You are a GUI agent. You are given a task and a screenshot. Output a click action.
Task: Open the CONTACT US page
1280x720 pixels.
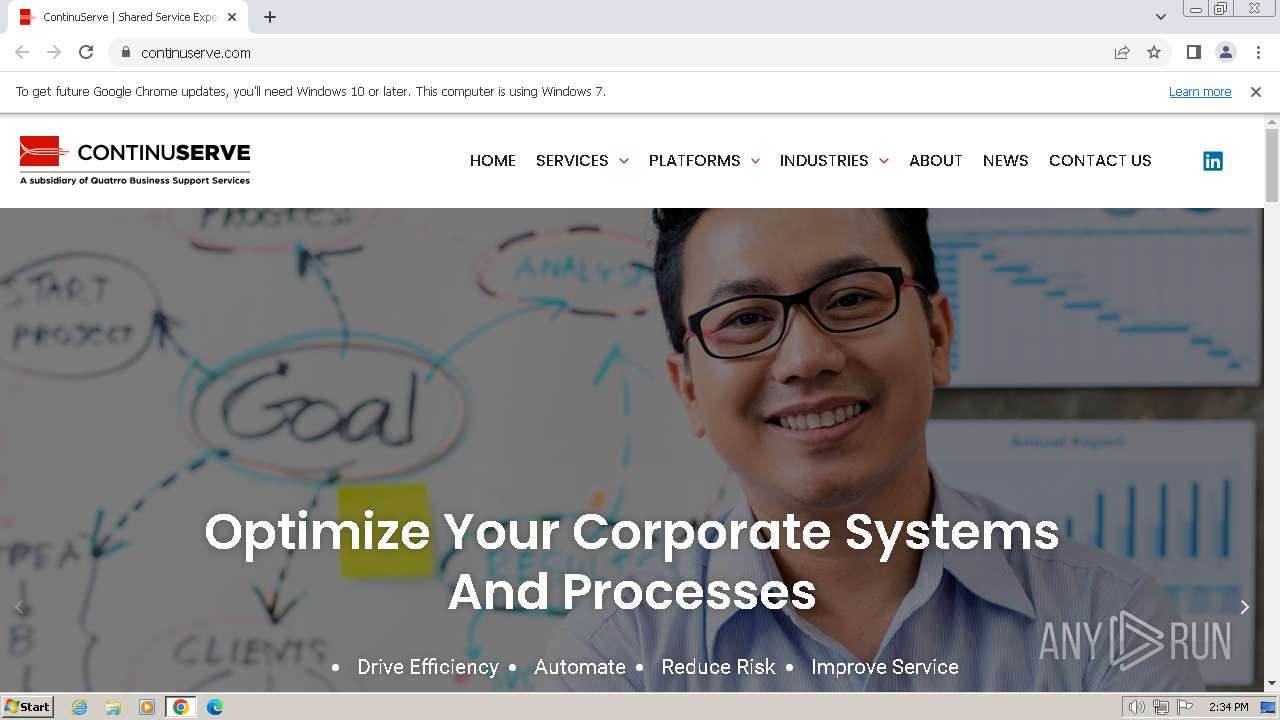[x=1100, y=161]
